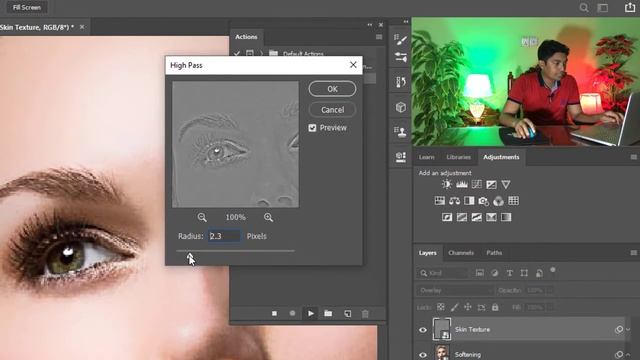Open the History panel icon
640x360 pixels.
tap(400, 82)
